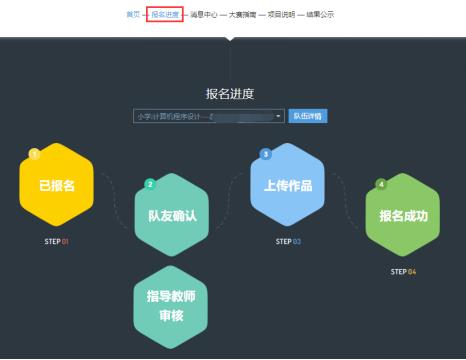Open the 项目说明 navigation link
This screenshot has width=466, height=360.
tap(281, 14)
